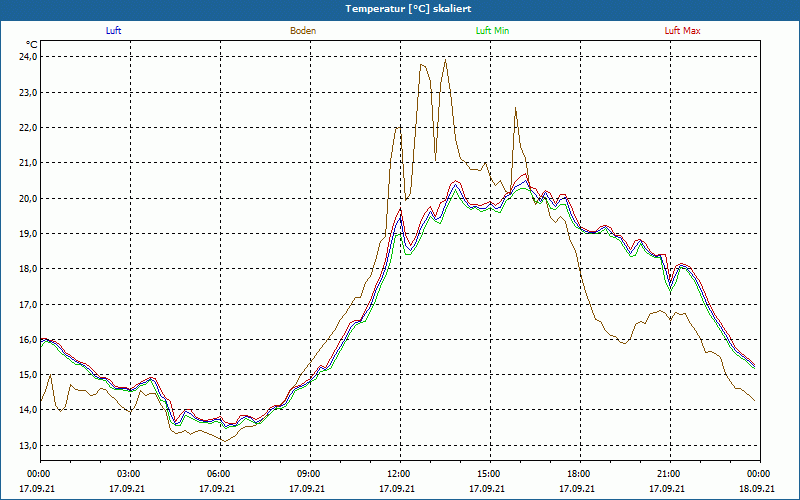This screenshot has height=500, width=800.
Task: Click the 16,0 y-axis value
Action: 29,340
